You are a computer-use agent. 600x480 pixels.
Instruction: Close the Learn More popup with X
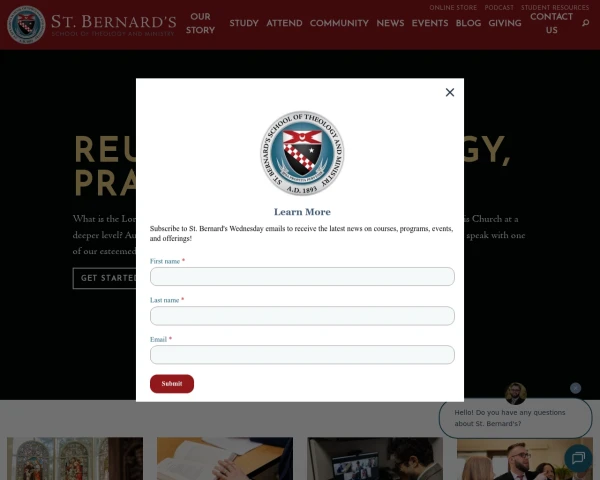[450, 92]
